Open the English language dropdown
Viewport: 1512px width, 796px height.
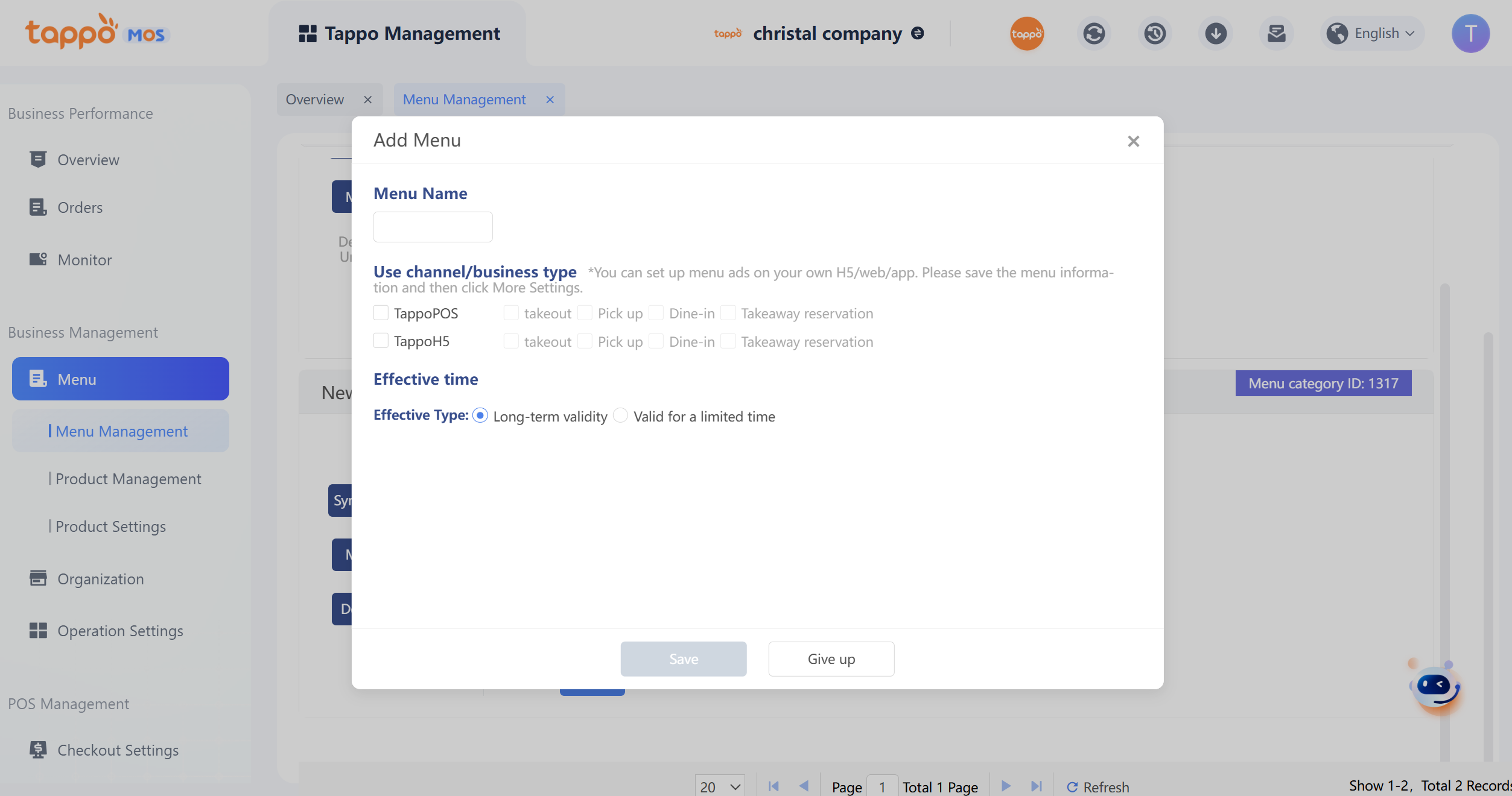[1374, 34]
